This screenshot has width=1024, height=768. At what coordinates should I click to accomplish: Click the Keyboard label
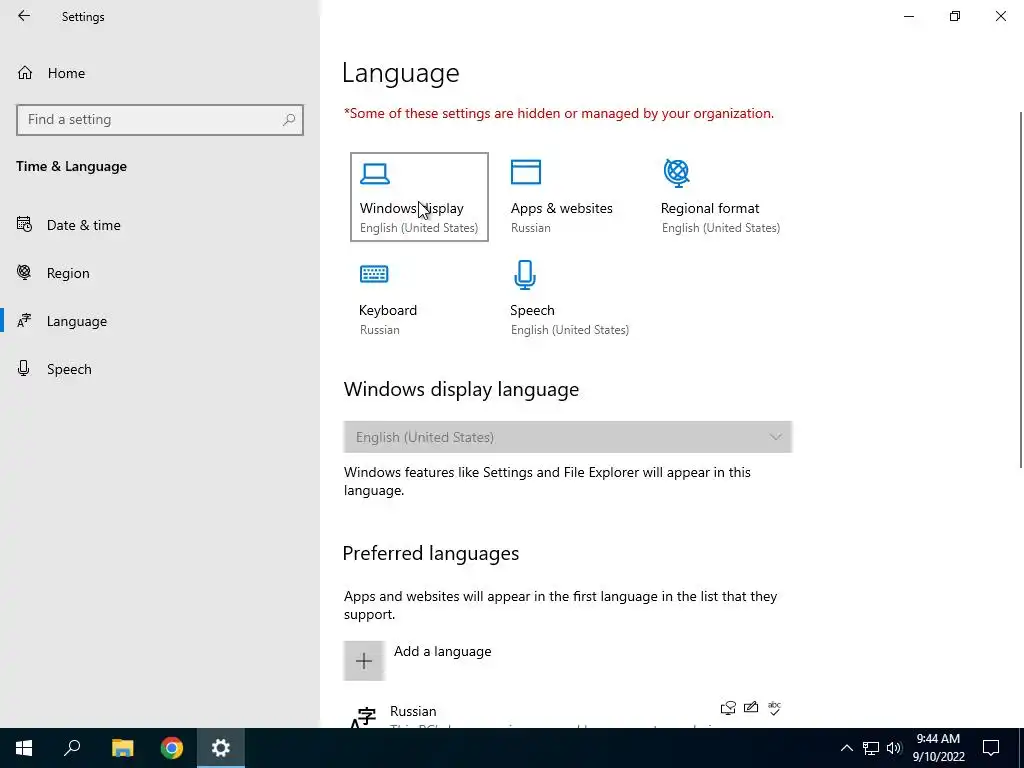(x=388, y=310)
